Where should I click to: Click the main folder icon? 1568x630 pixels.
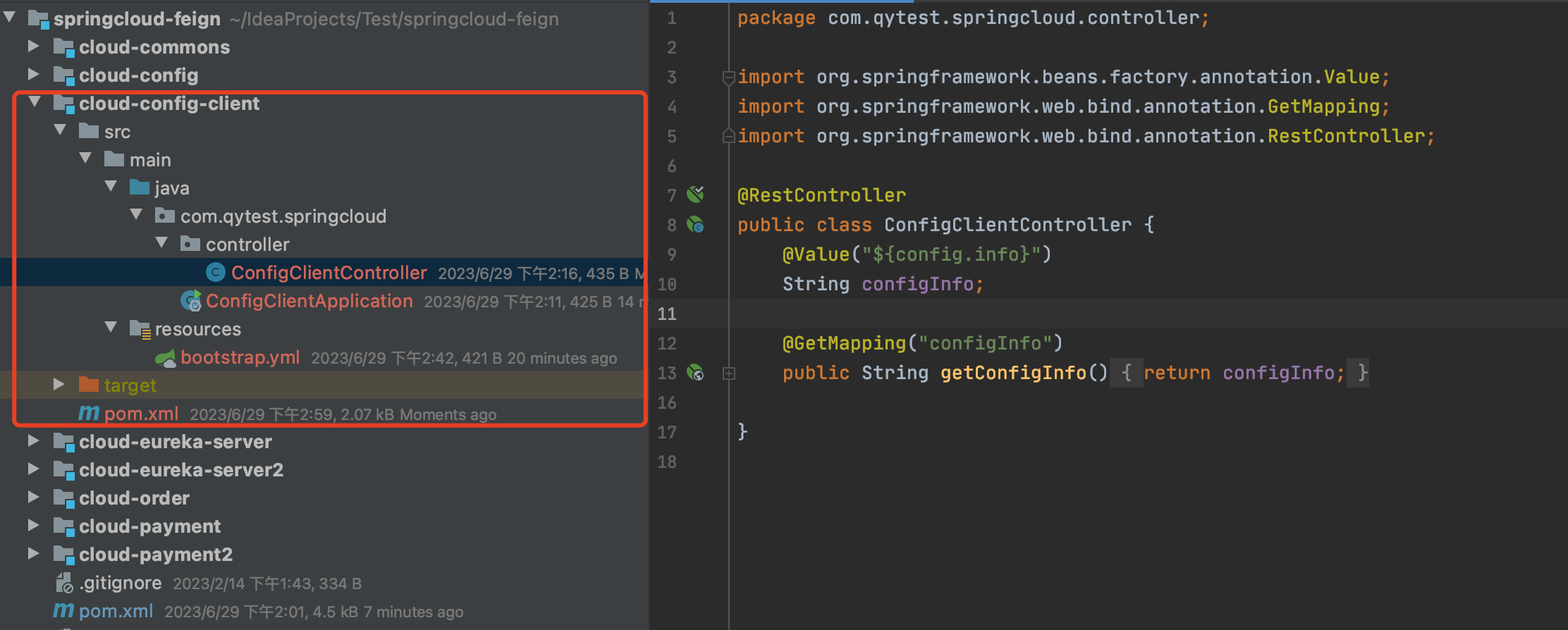(114, 159)
